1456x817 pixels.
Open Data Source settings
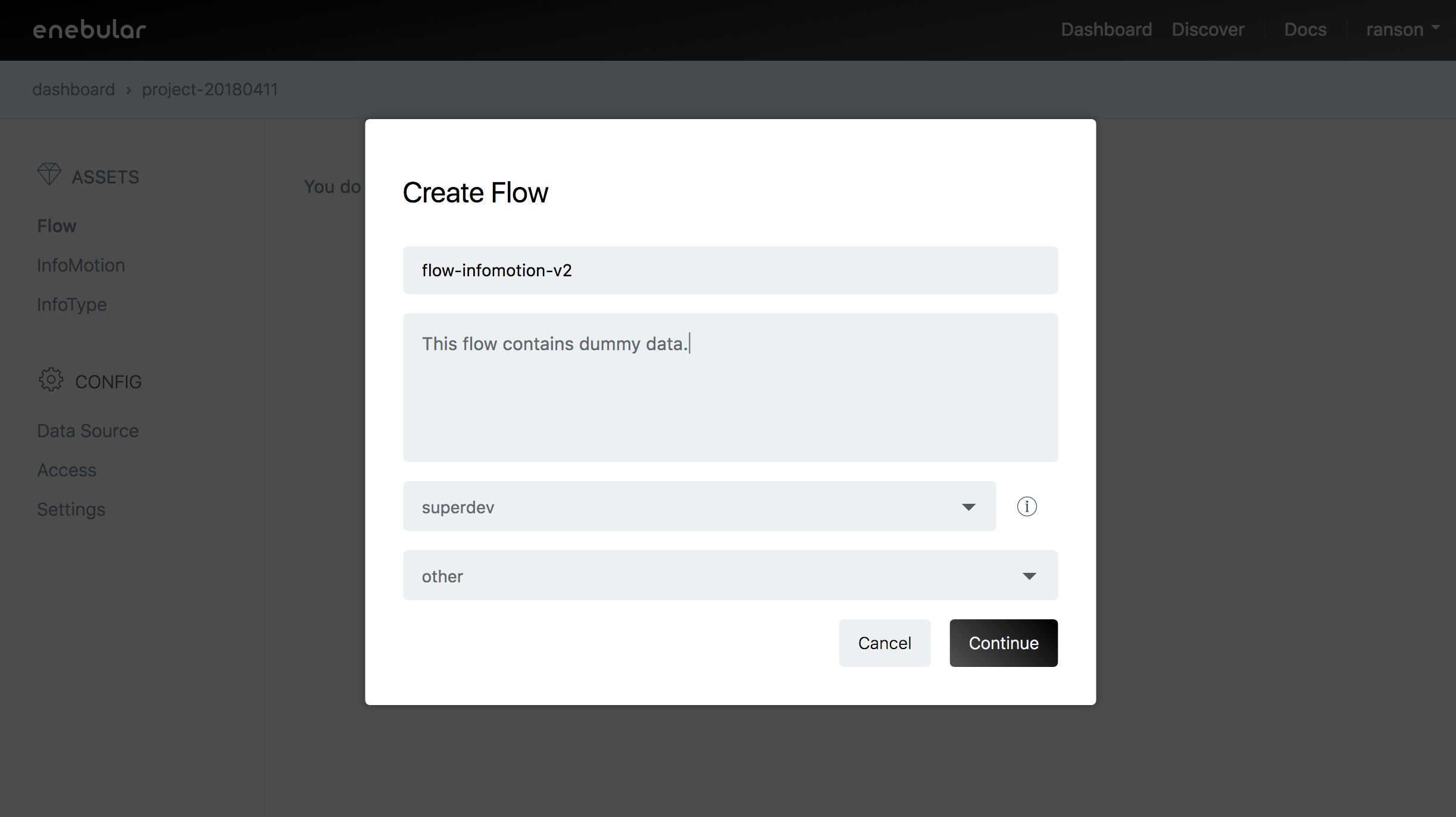click(x=88, y=431)
